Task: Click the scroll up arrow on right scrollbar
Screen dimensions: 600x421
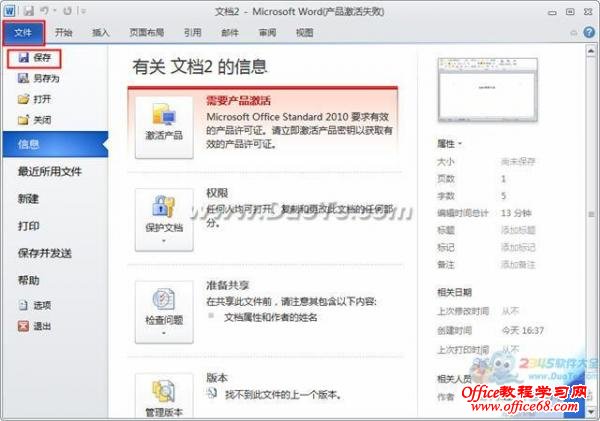Action: (x=591, y=51)
